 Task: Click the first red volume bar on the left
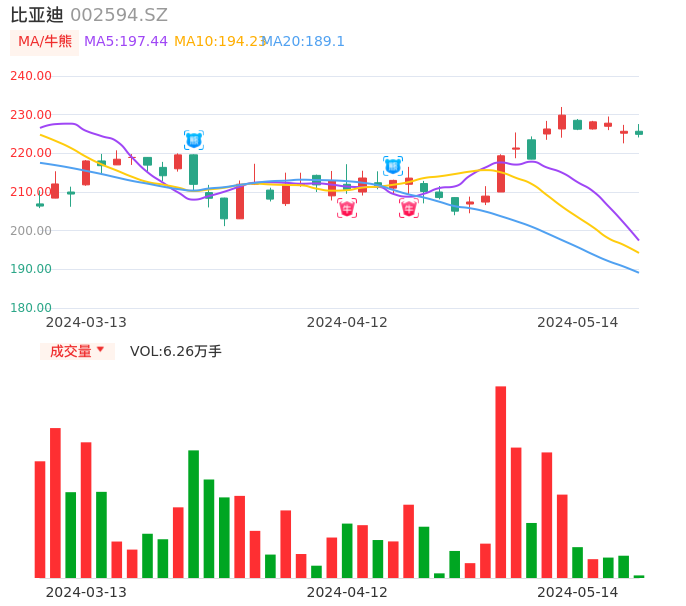coord(40,518)
